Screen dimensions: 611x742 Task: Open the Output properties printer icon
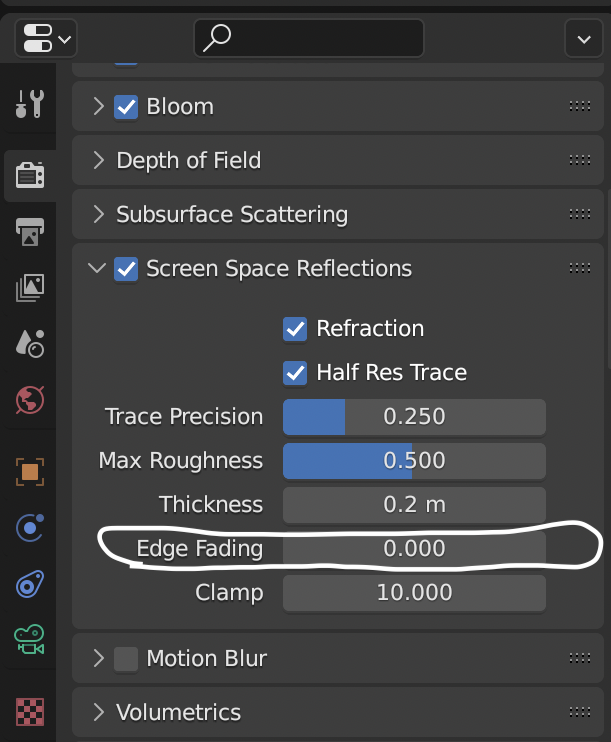(x=30, y=232)
